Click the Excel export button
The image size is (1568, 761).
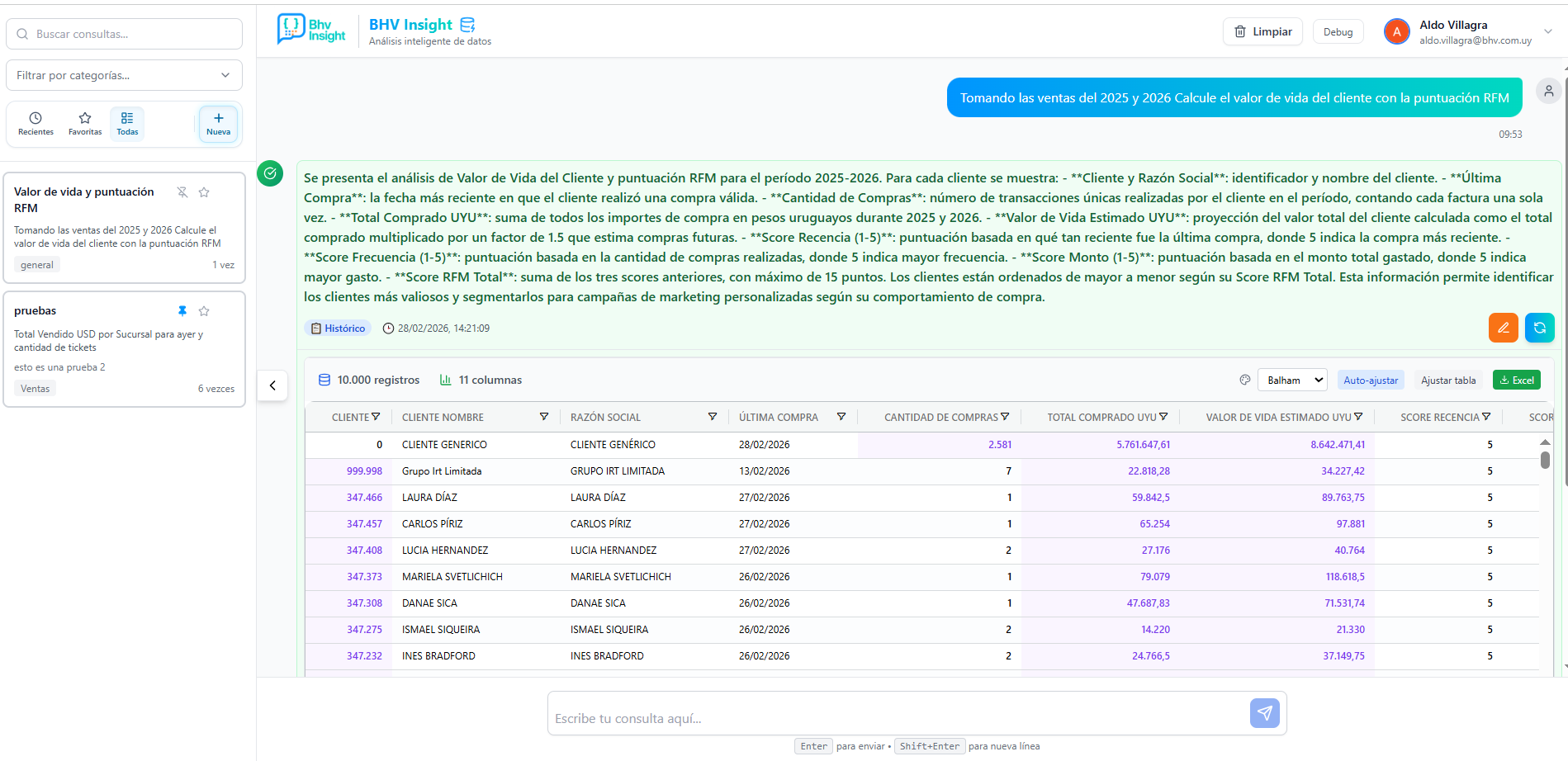pyautogui.click(x=1516, y=380)
